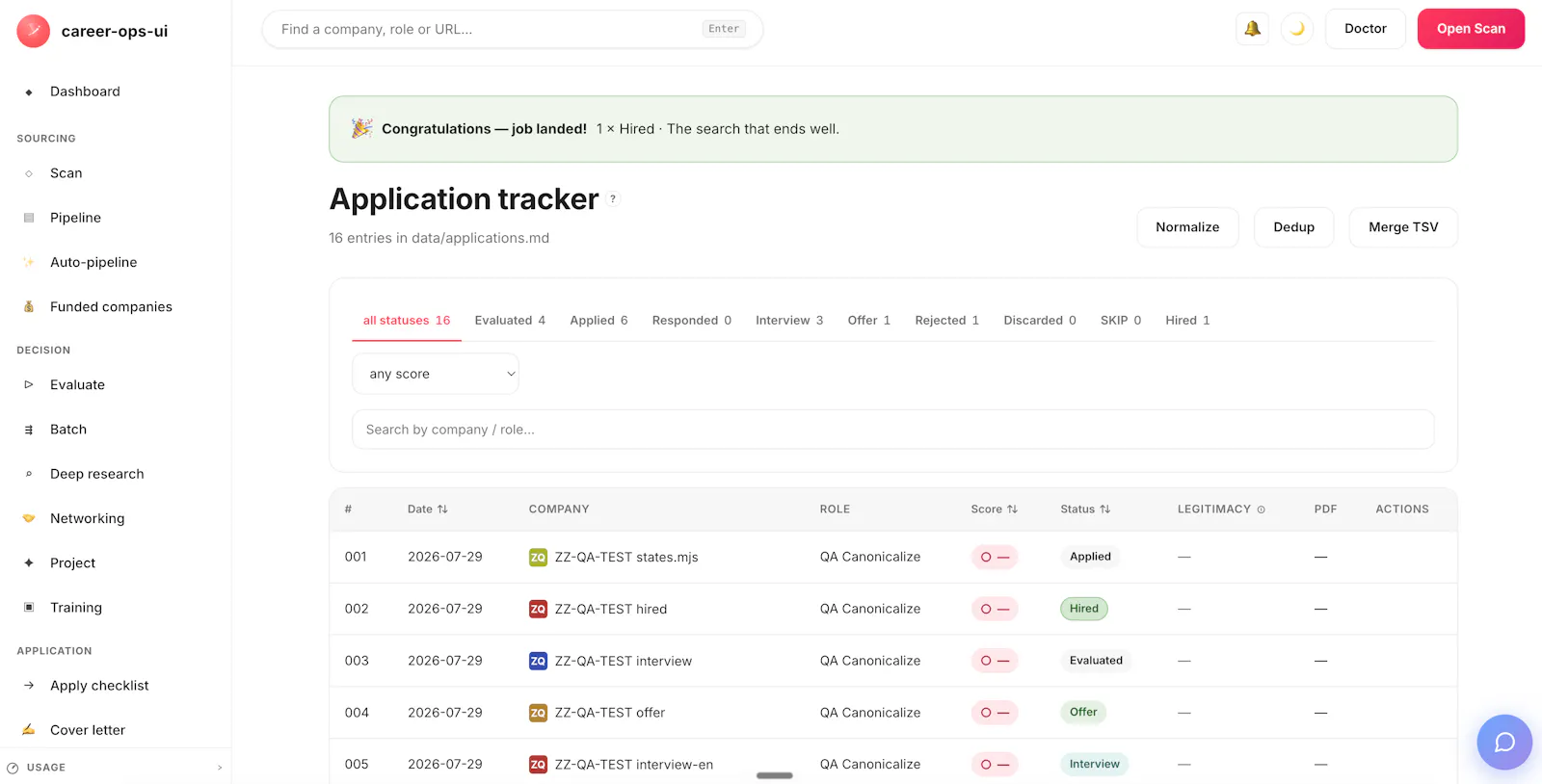Click the Enter key hint in search
This screenshot has height=784, width=1542.
pos(724,29)
